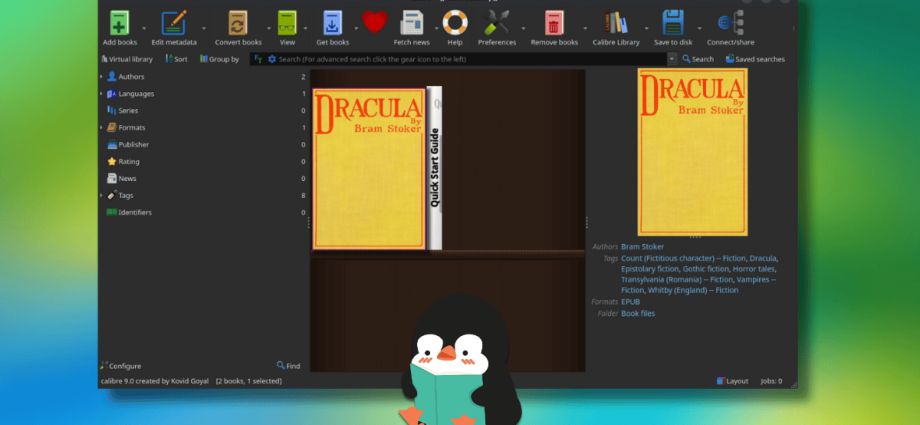This screenshot has width=920, height=425.
Task: Open Remove books dropdown arrow
Action: [x=585, y=28]
